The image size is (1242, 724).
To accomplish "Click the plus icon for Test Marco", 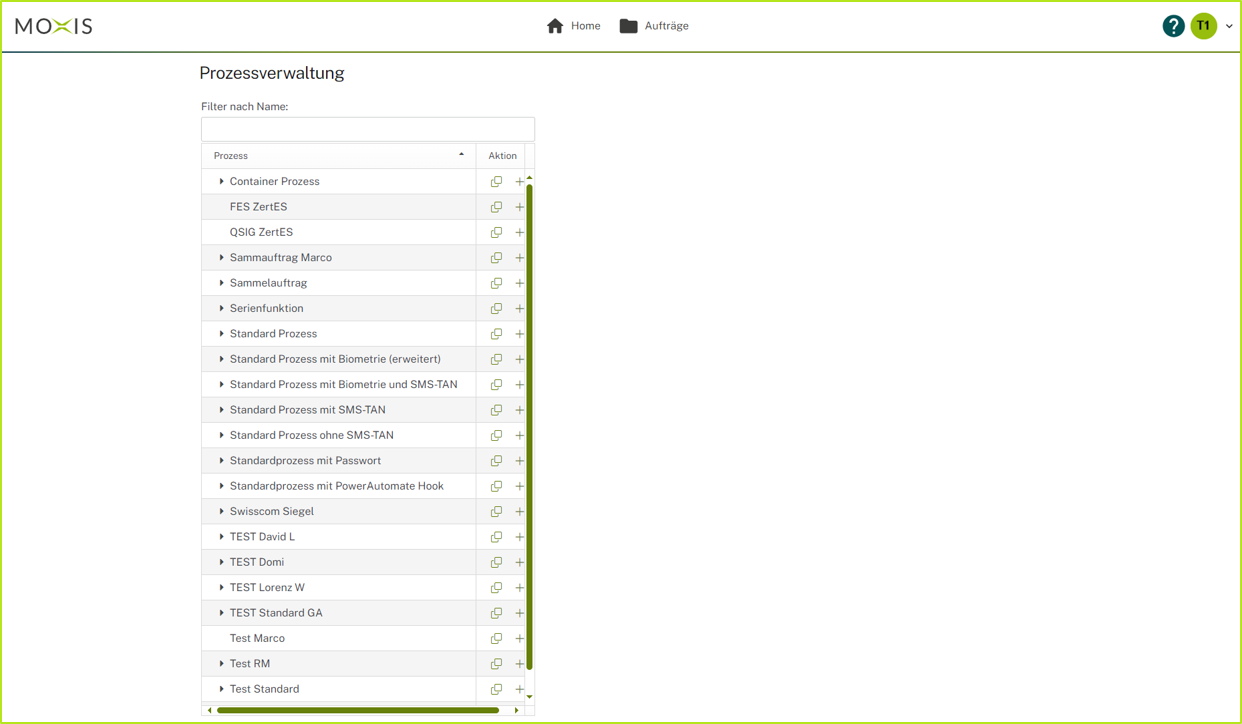I will coord(519,638).
